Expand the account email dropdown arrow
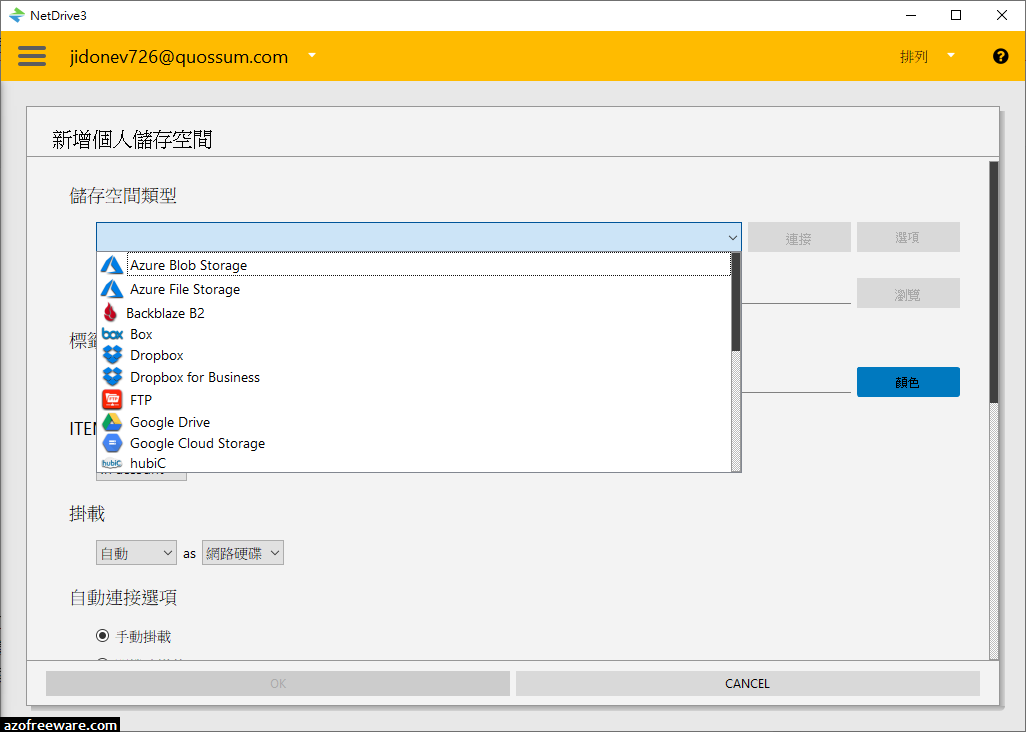The image size is (1026, 732). (312, 56)
